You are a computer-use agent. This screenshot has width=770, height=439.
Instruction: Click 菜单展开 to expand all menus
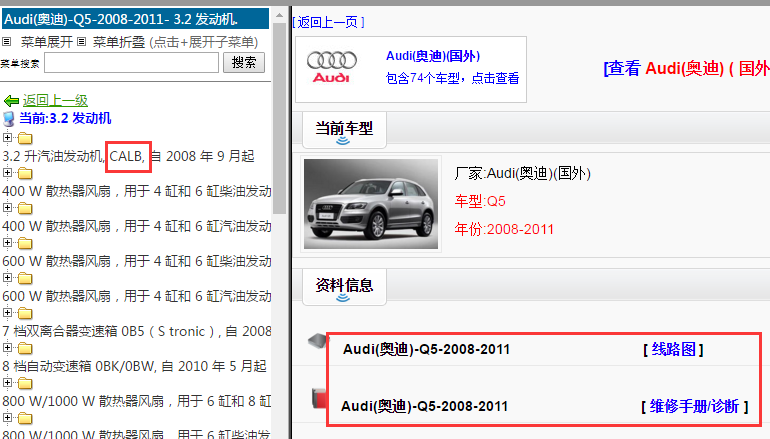47,42
